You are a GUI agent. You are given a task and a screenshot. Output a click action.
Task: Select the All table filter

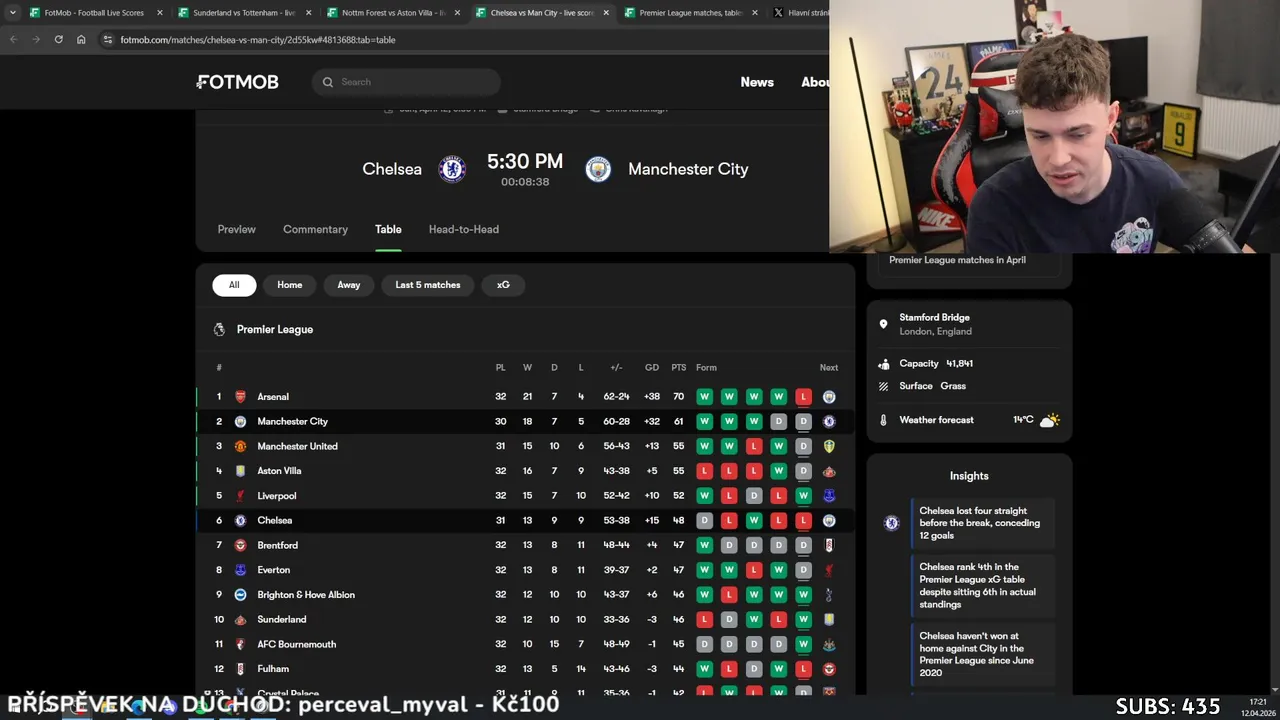point(234,285)
